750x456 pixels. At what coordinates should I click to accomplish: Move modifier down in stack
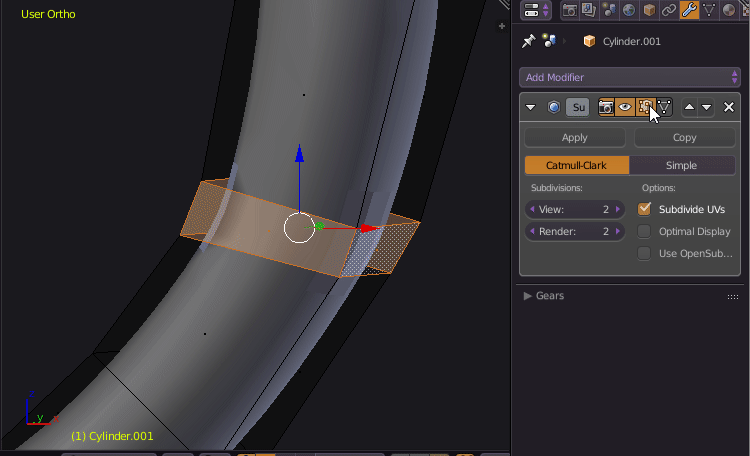(x=706, y=107)
